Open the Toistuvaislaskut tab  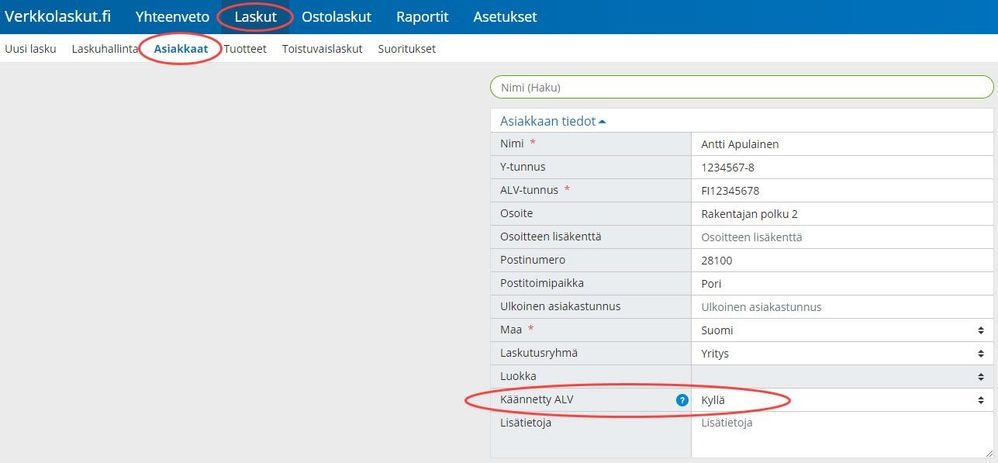click(322, 48)
